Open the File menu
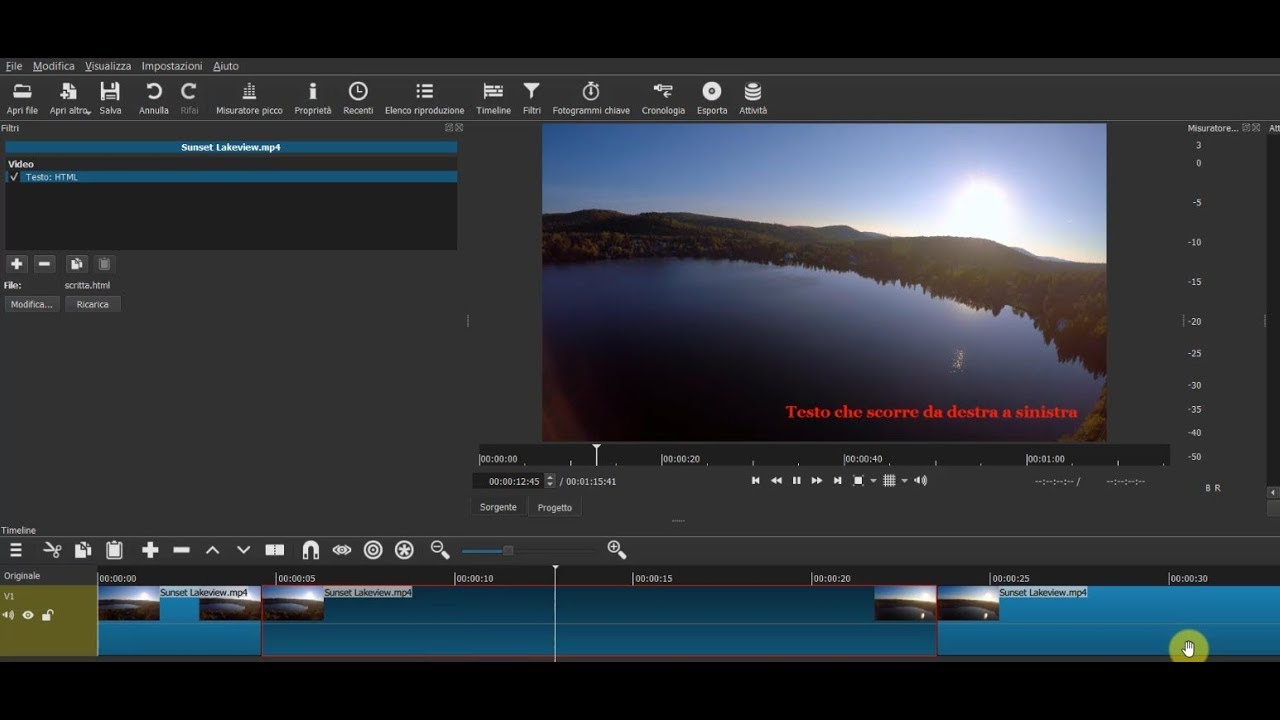This screenshot has height=720, width=1280. (x=14, y=66)
